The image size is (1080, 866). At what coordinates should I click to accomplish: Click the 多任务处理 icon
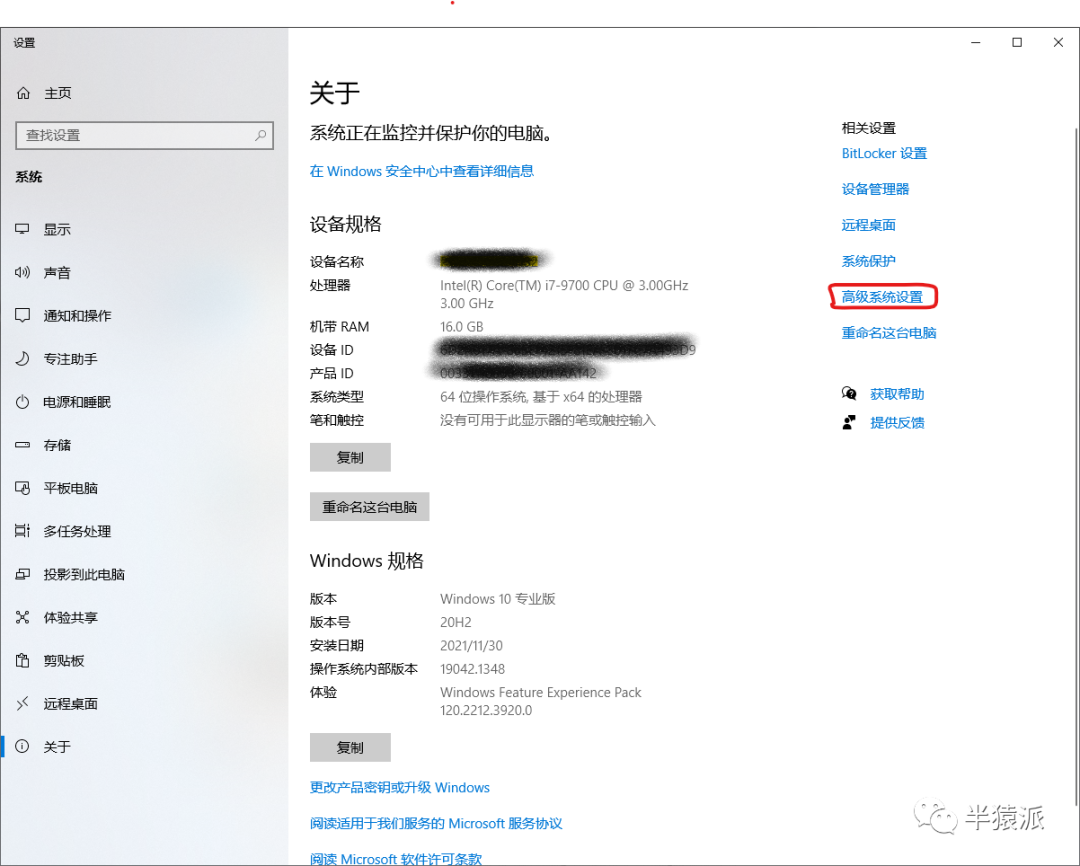coord(23,530)
